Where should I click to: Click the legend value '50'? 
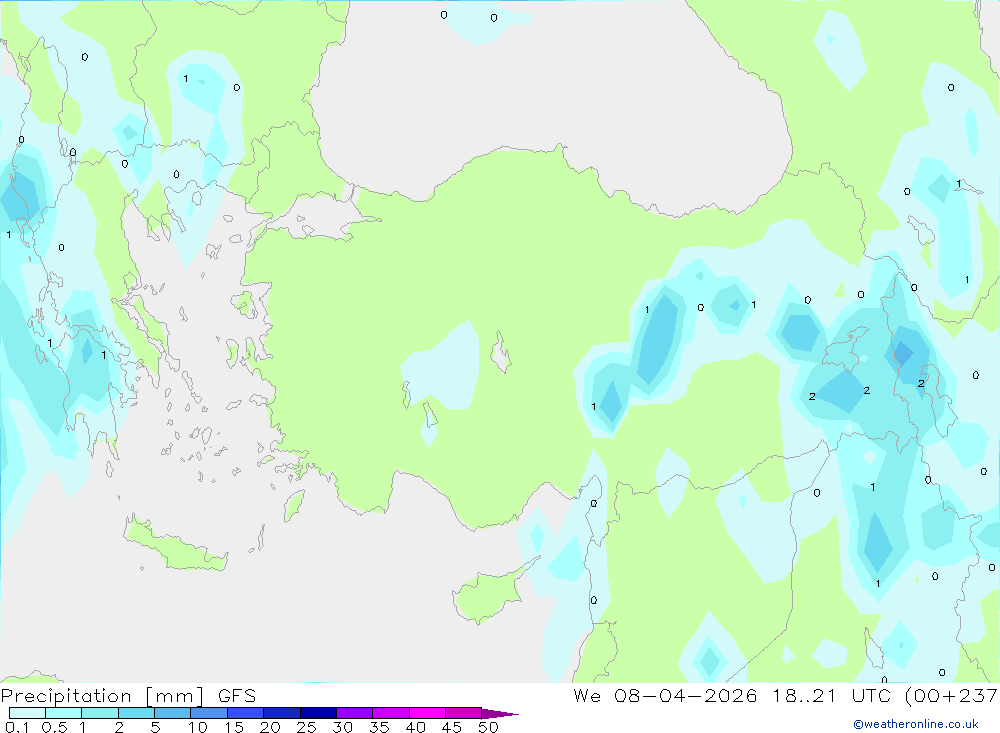(x=488, y=727)
